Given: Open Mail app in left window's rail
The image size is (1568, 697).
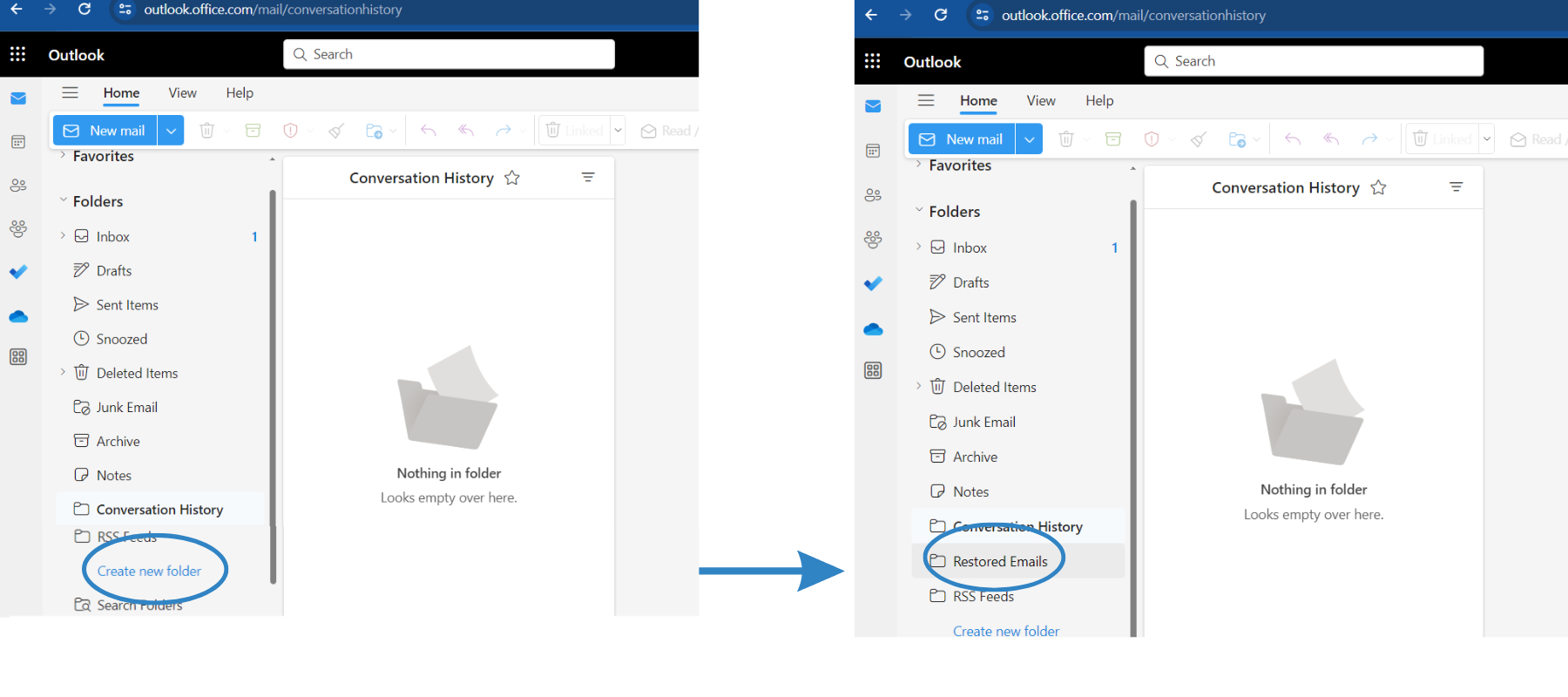Looking at the screenshot, I should click(18, 98).
